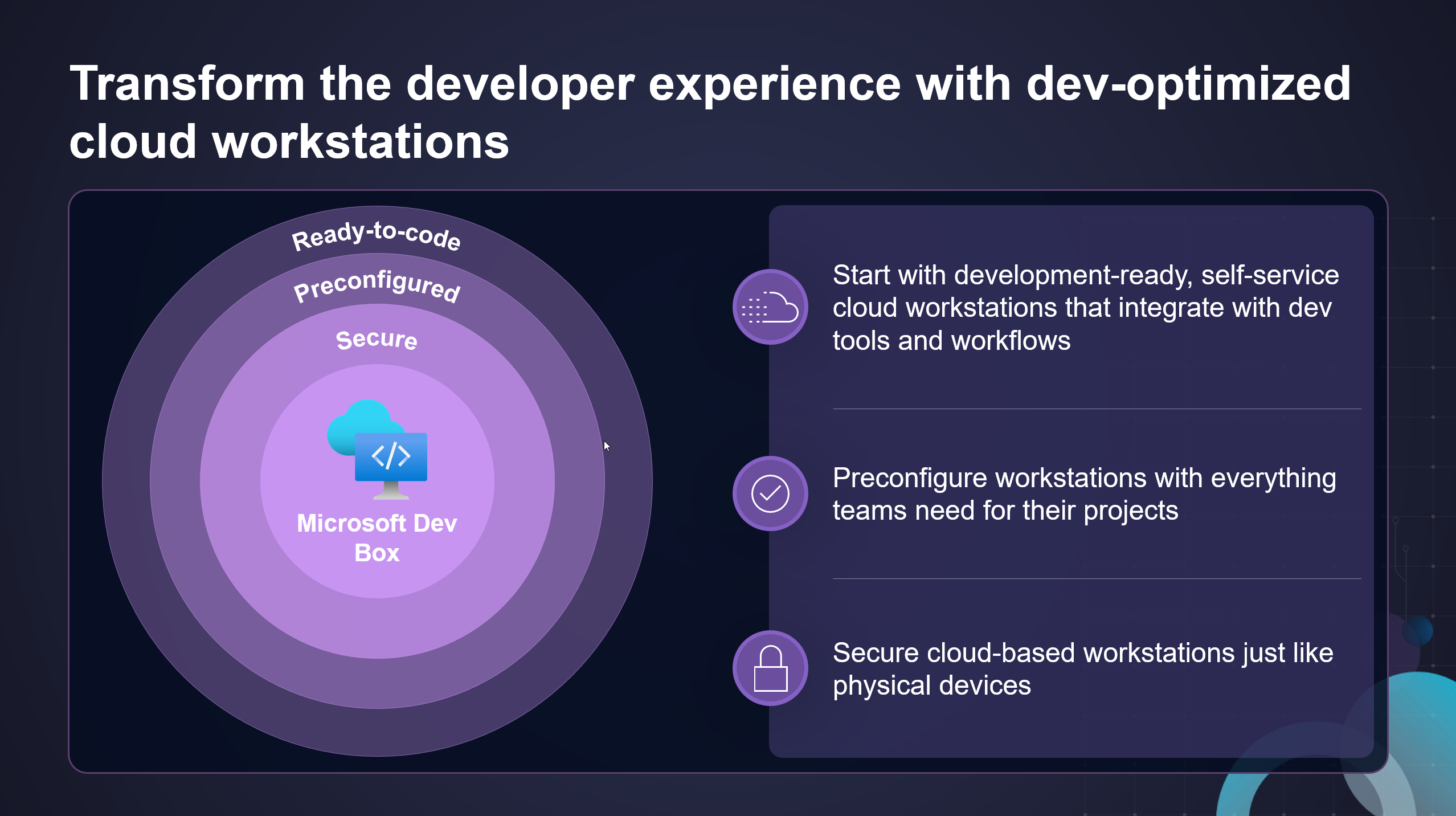1456x816 pixels.
Task: Click text 'Secure cloud-based workstations just like'
Action: [1083, 652]
